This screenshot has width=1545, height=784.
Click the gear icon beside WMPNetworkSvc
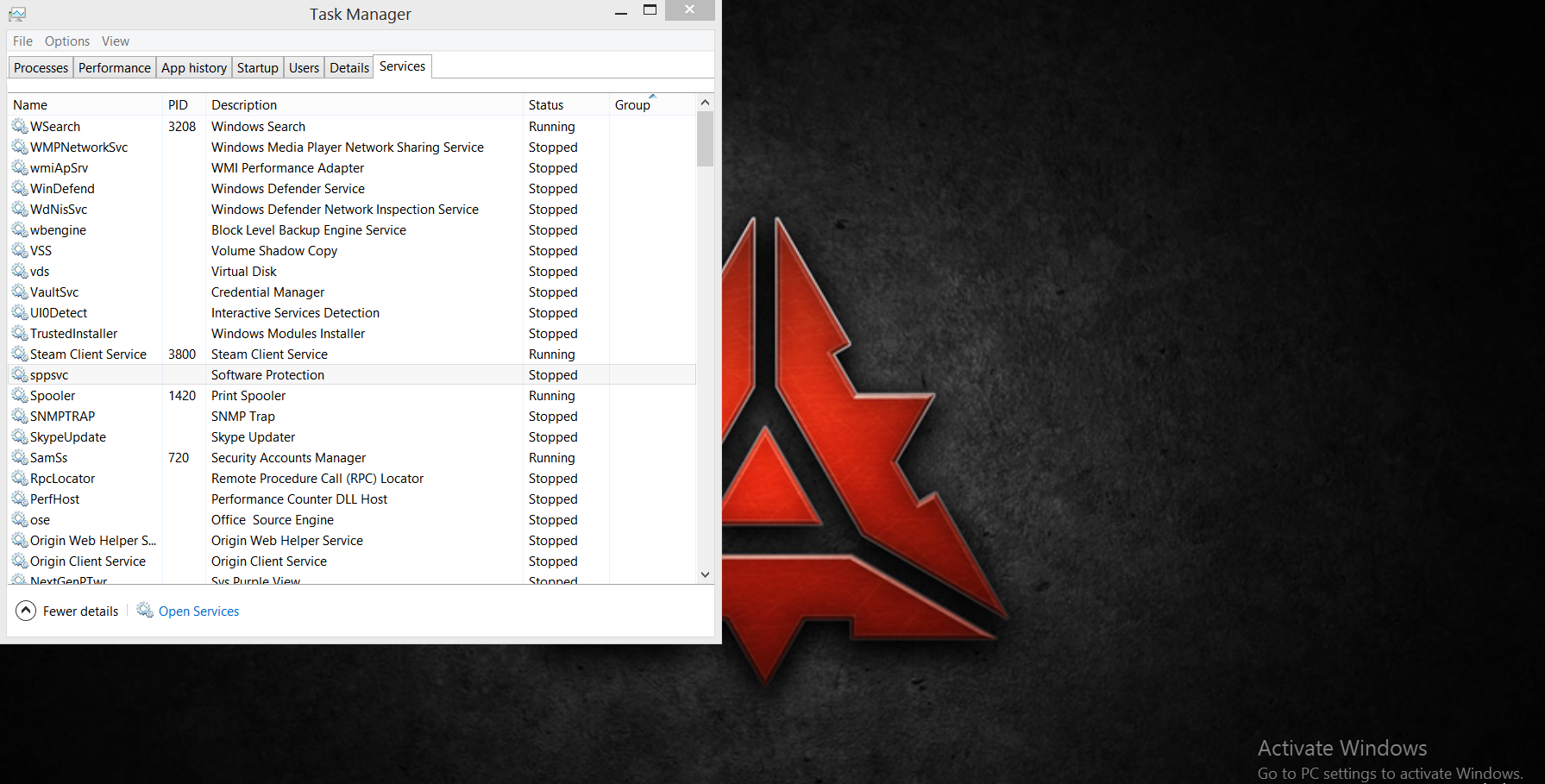coord(20,147)
